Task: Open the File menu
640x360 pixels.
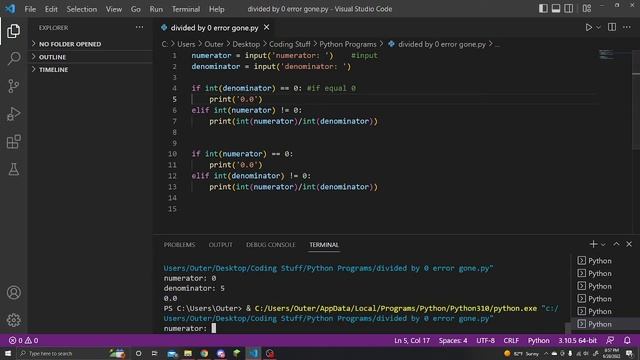Action: (30, 9)
